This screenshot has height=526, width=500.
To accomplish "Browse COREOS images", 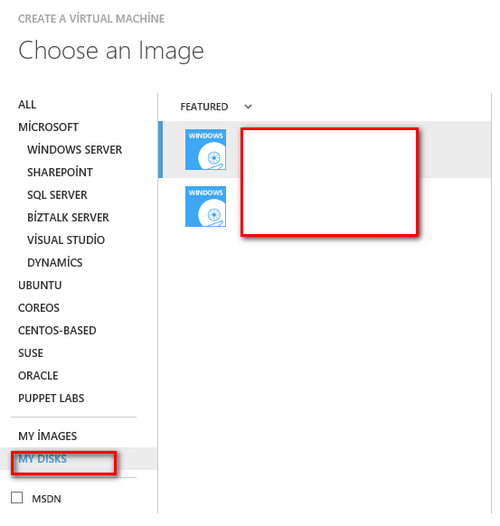I will [x=39, y=308].
